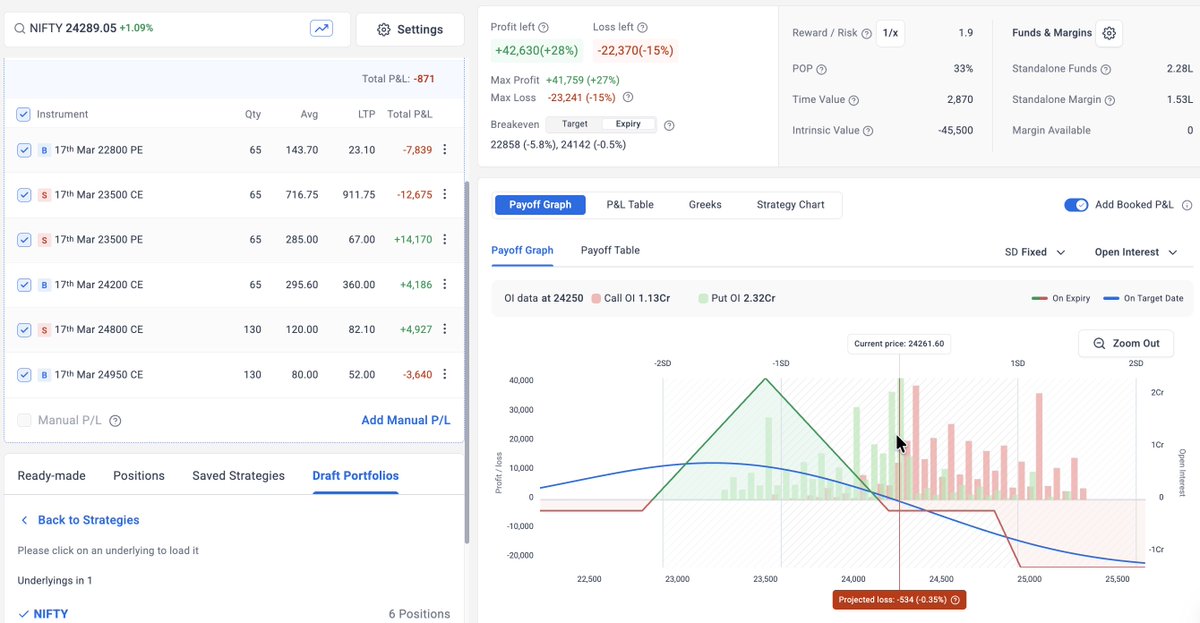Click info icon beside Max Loss value
1200x623 pixels.
pyautogui.click(x=628, y=97)
